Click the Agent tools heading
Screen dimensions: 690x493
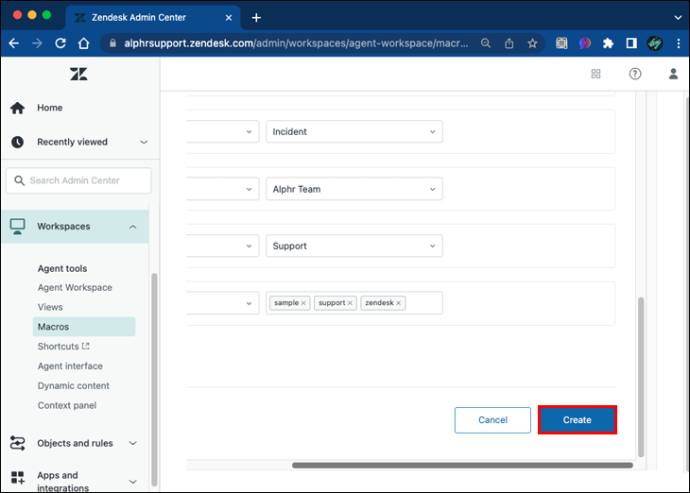[62, 269]
